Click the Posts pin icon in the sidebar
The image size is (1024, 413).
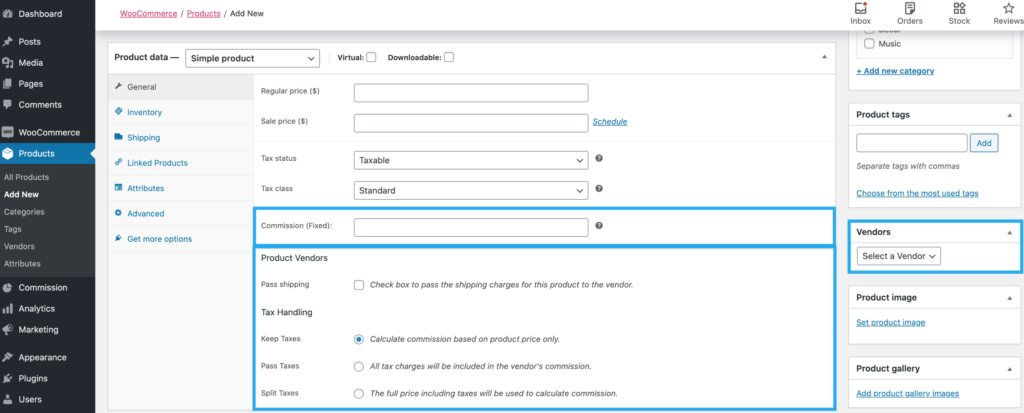8,42
